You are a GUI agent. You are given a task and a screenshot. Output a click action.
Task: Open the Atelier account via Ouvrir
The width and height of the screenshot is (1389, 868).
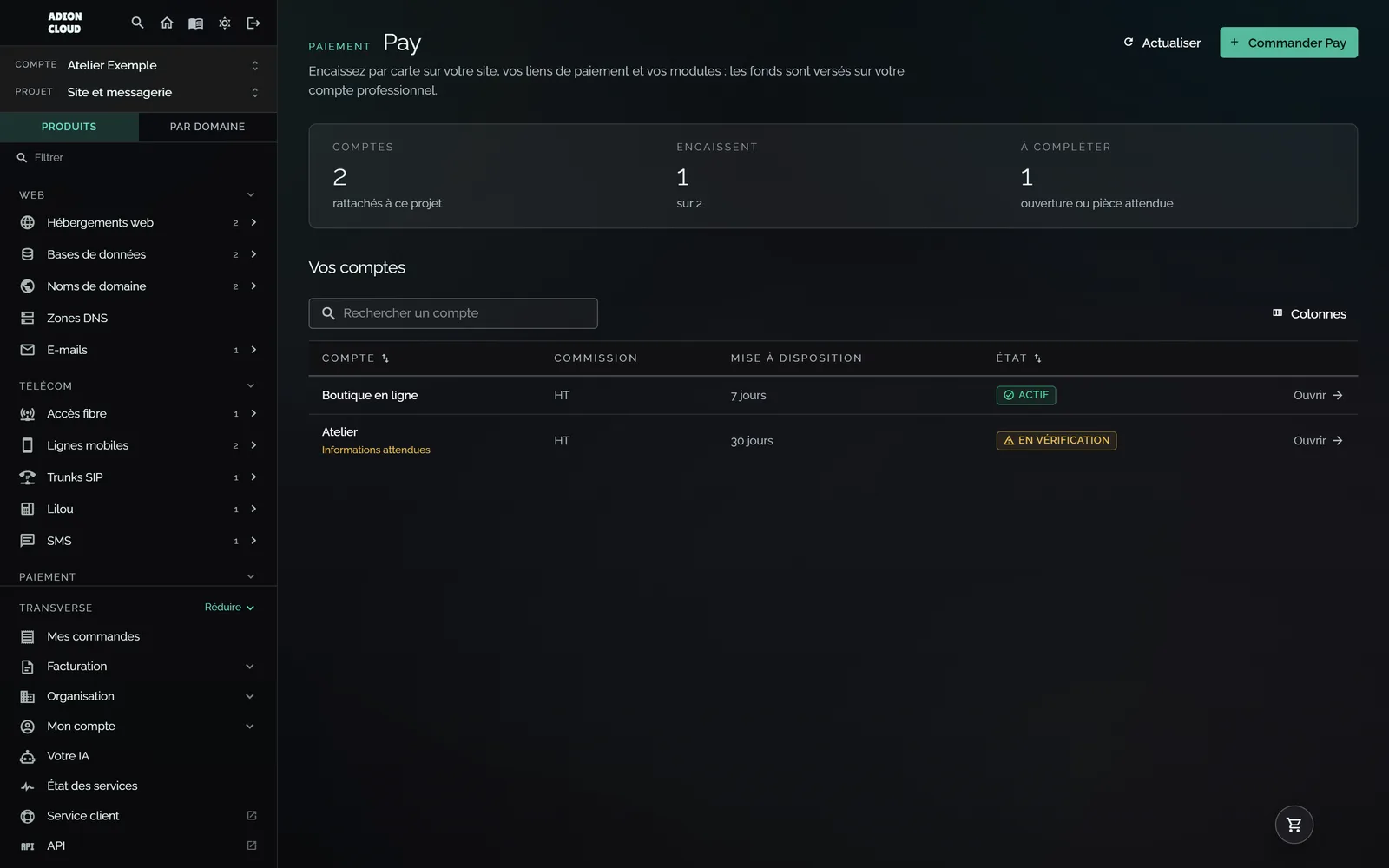[1318, 441]
